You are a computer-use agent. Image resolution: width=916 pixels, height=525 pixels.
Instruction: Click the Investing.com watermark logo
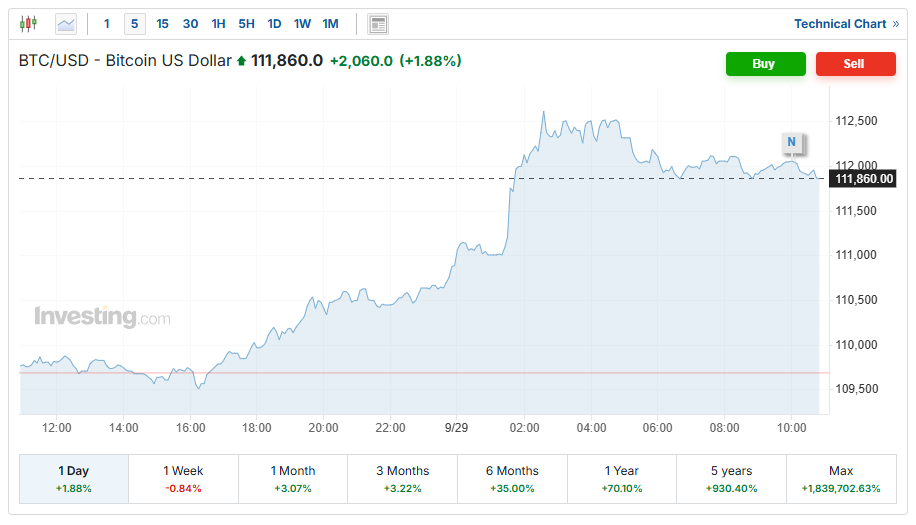[102, 318]
